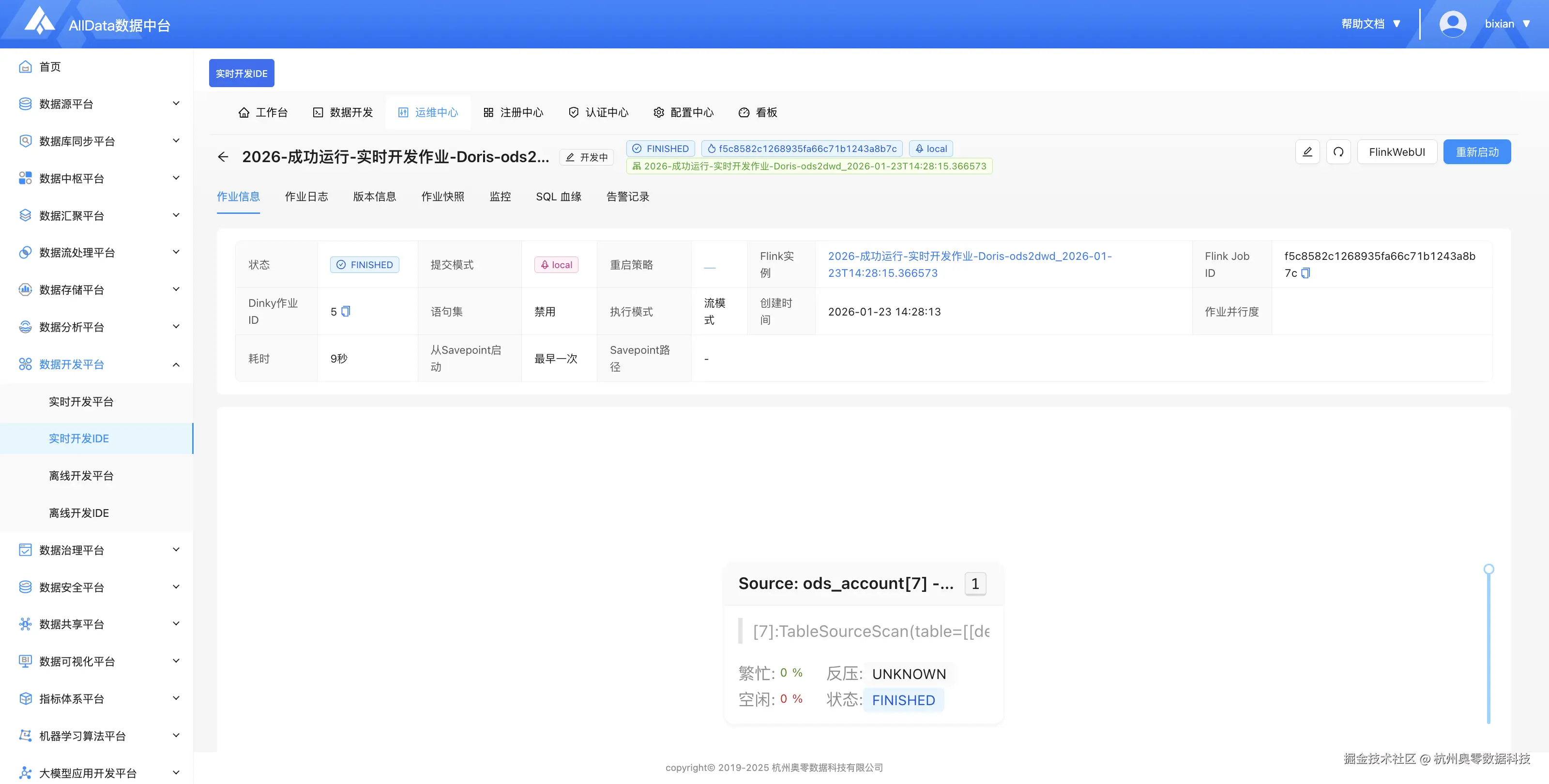Viewport: 1549px width, 784px height.
Task: Click the vertical zoom slider handle on the right
Action: (1489, 568)
